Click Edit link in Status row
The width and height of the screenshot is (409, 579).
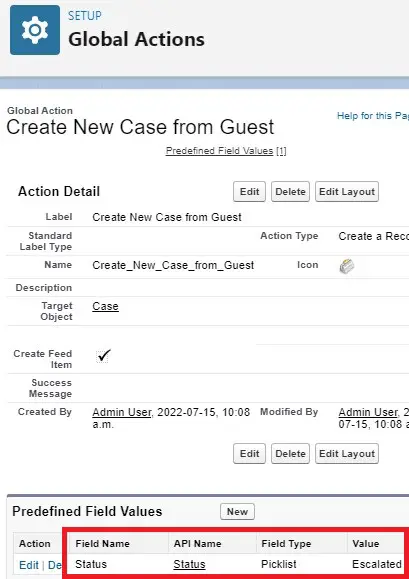29,565
